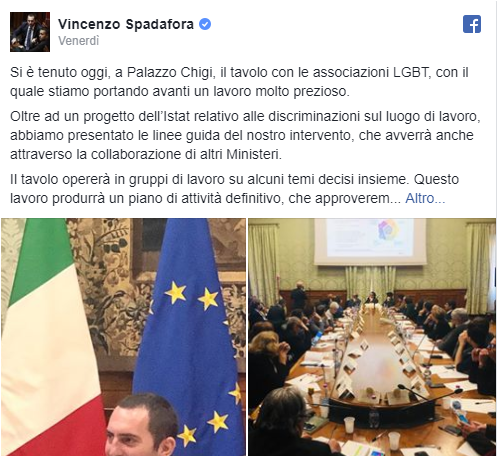Click the man's head below the flags
This screenshot has height=457, width=499.
coord(142,425)
